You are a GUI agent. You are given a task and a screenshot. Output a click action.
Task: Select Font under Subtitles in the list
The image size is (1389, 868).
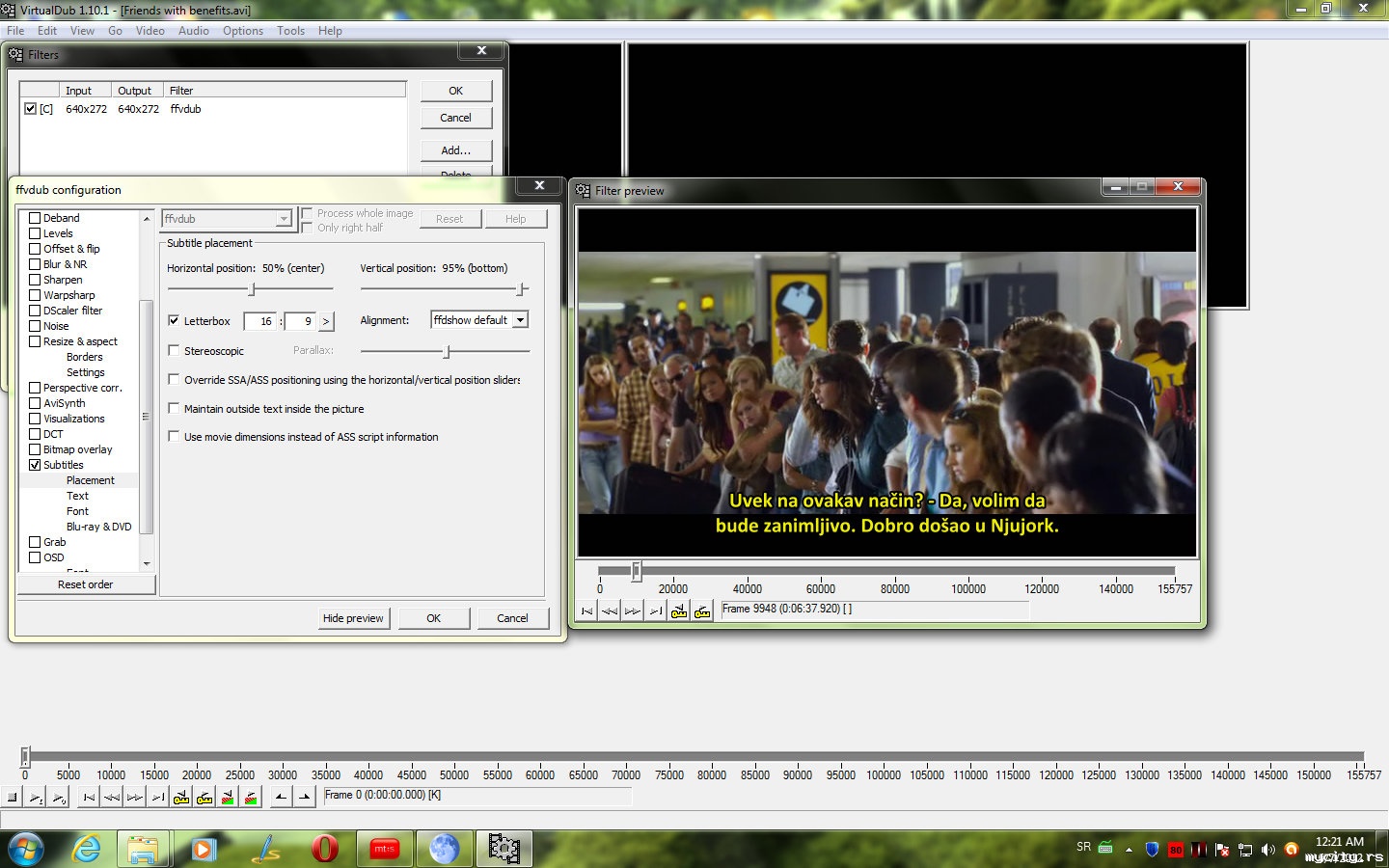(77, 511)
